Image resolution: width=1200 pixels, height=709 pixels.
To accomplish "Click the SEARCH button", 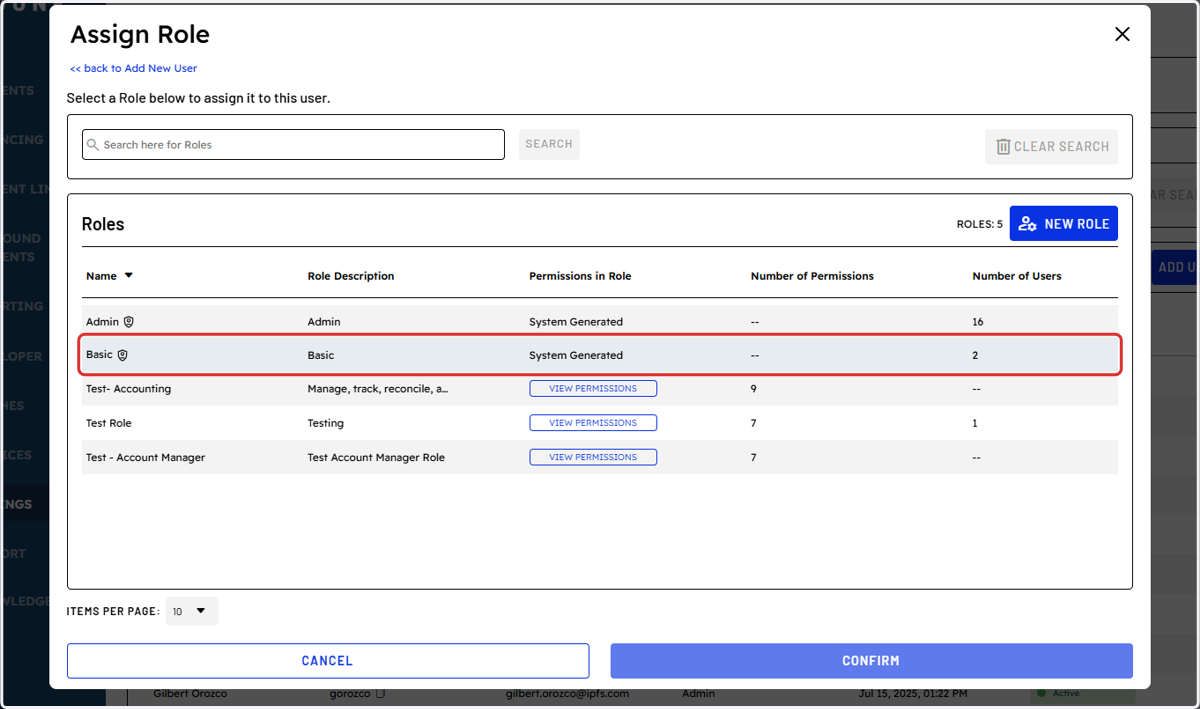I will coord(549,144).
